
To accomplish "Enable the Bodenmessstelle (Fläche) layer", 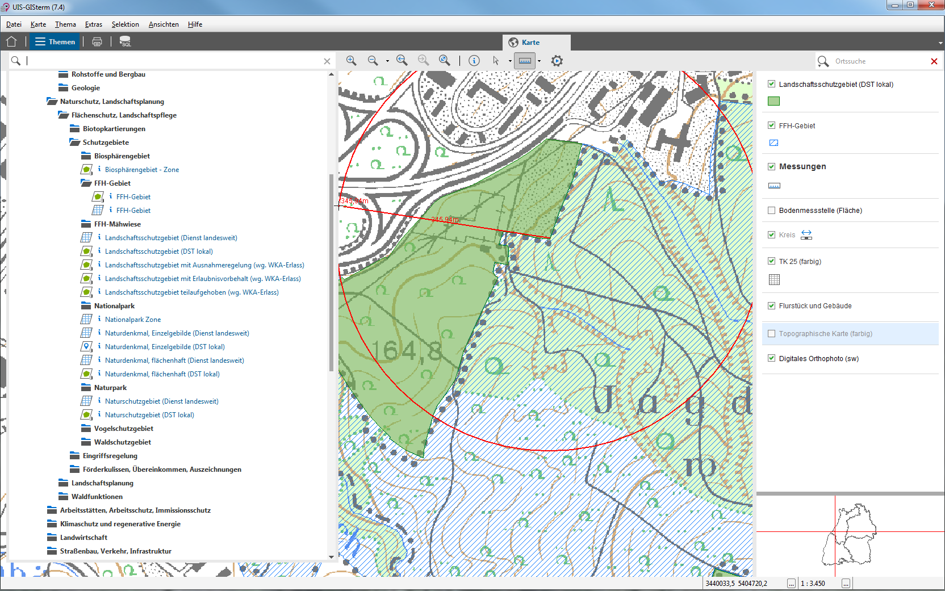I will pyautogui.click(x=771, y=210).
